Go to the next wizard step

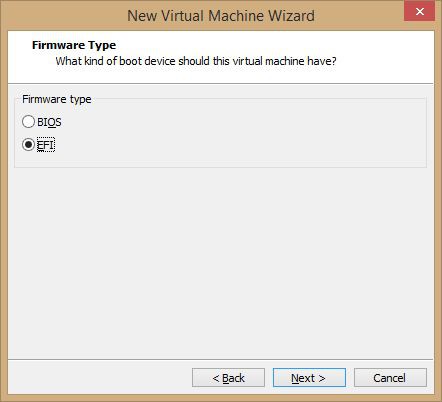coord(309,378)
